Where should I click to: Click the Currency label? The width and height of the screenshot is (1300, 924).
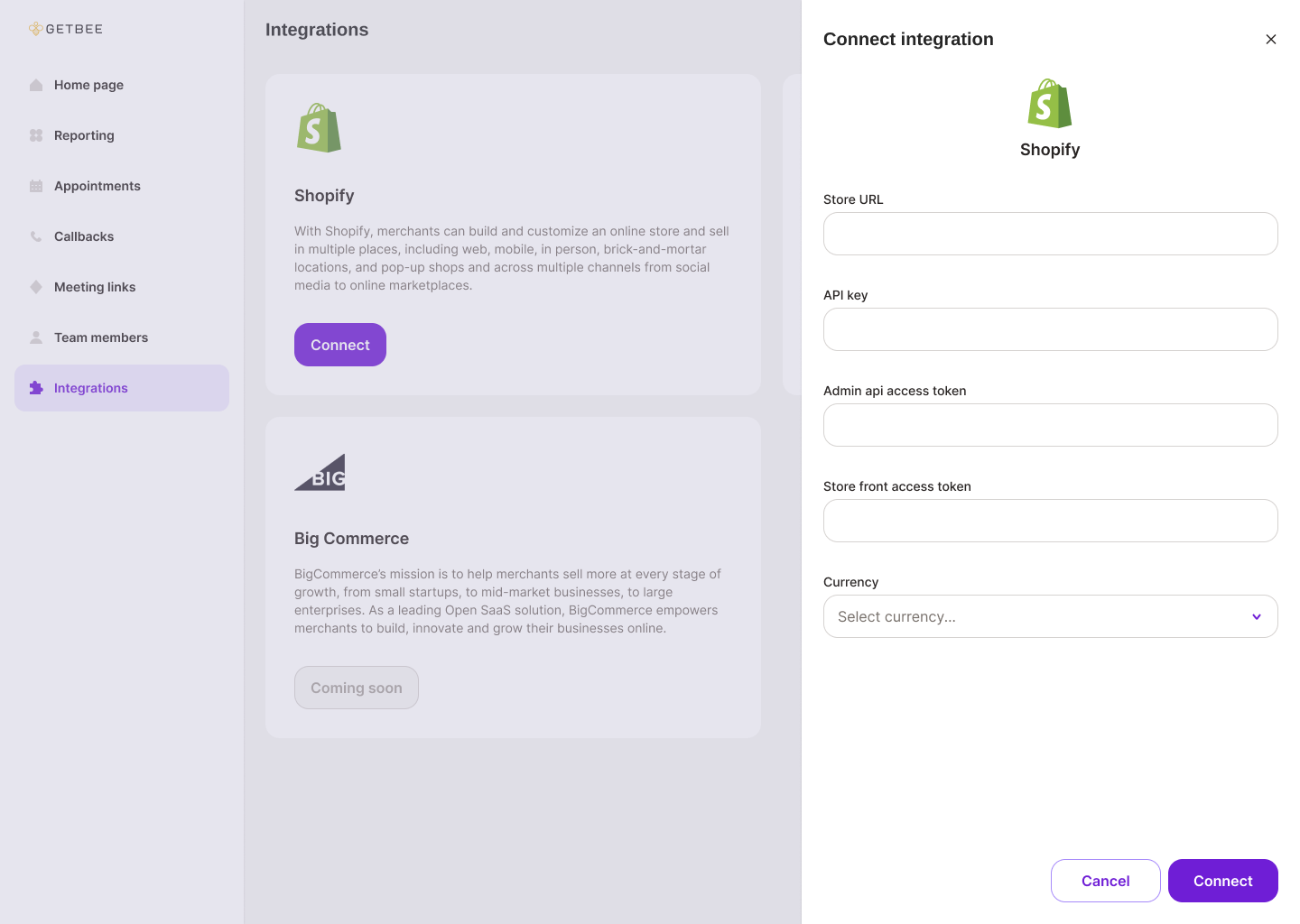[850, 582]
